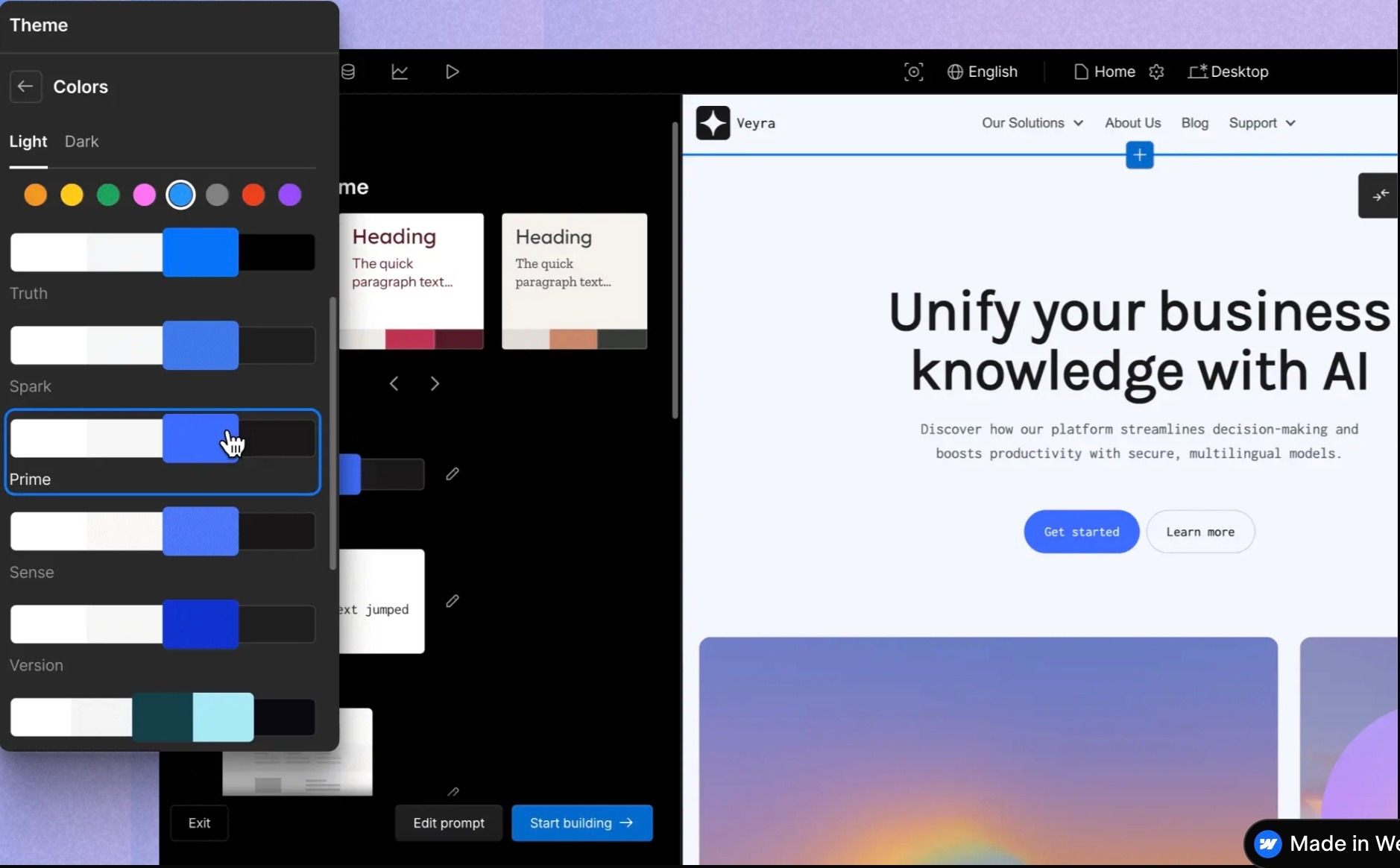This screenshot has height=868, width=1400.
Task: Click the gradient hero image card
Action: click(x=988, y=750)
